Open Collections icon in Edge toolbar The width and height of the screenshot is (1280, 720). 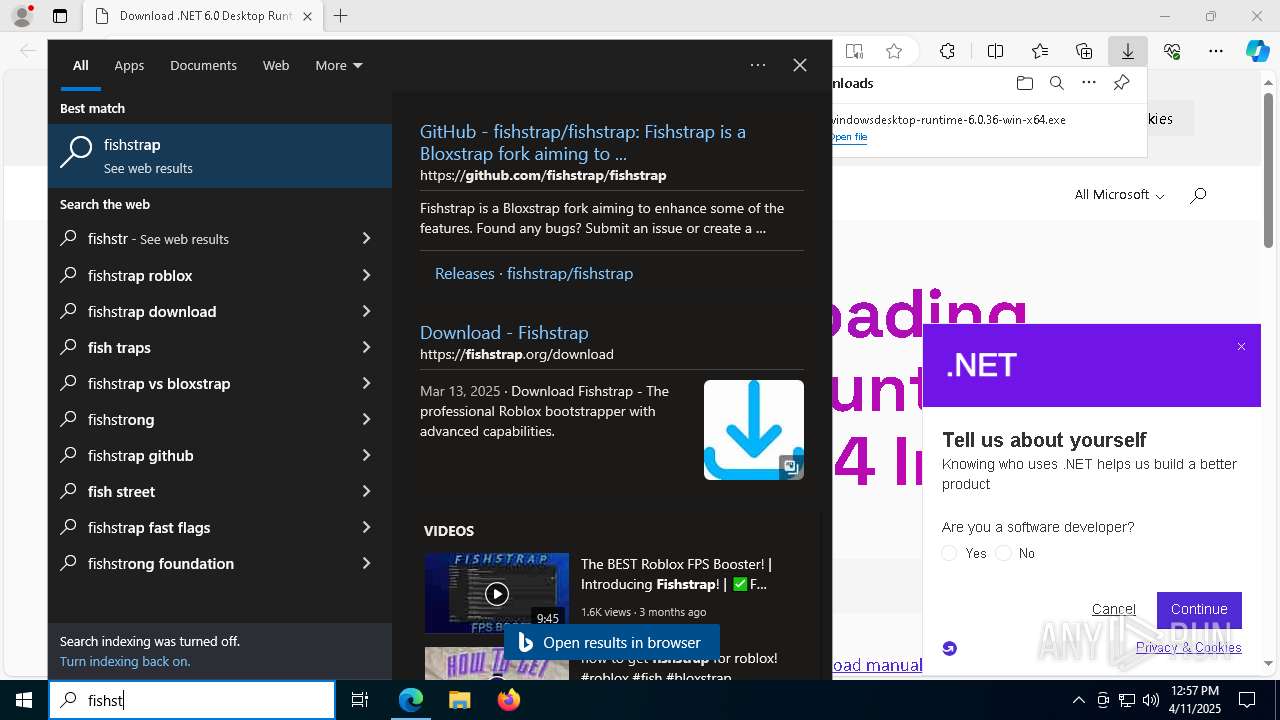(1084, 51)
